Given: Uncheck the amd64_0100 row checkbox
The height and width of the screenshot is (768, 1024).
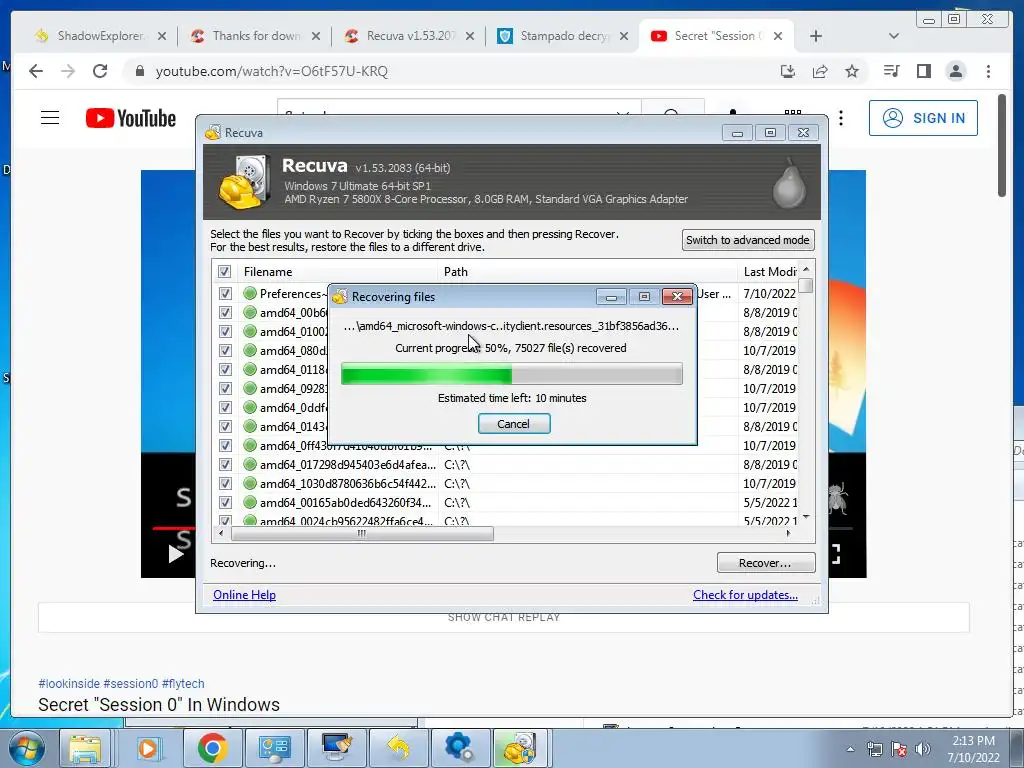Looking at the screenshot, I should pos(225,332).
